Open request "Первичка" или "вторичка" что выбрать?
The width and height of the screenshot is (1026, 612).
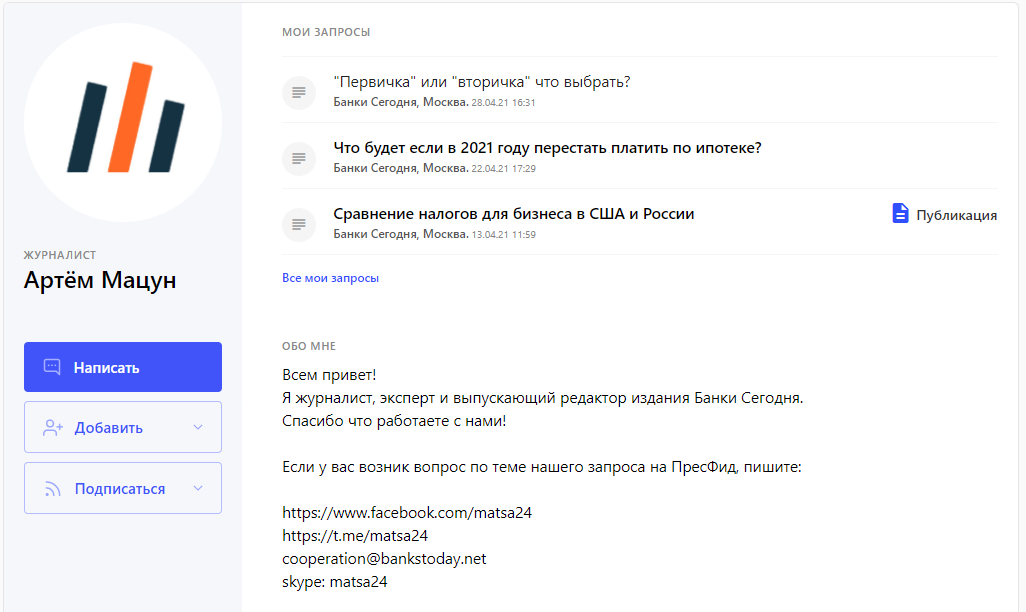pos(481,82)
